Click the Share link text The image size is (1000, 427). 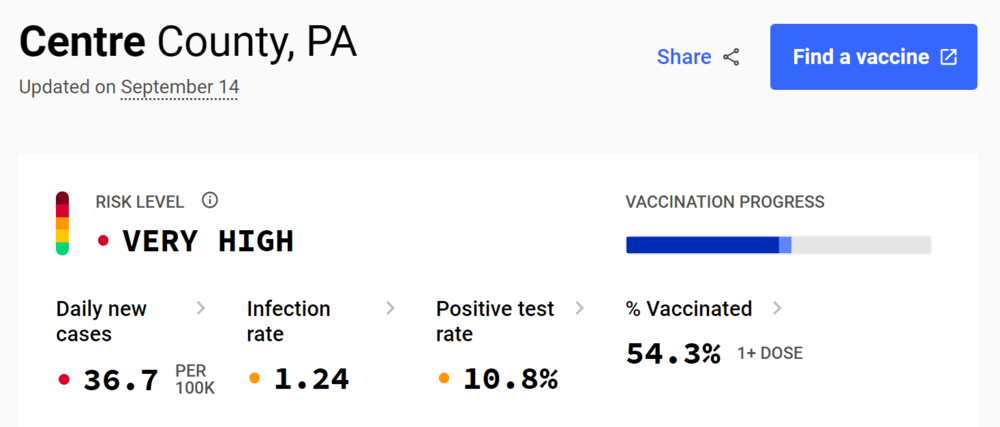pos(684,57)
